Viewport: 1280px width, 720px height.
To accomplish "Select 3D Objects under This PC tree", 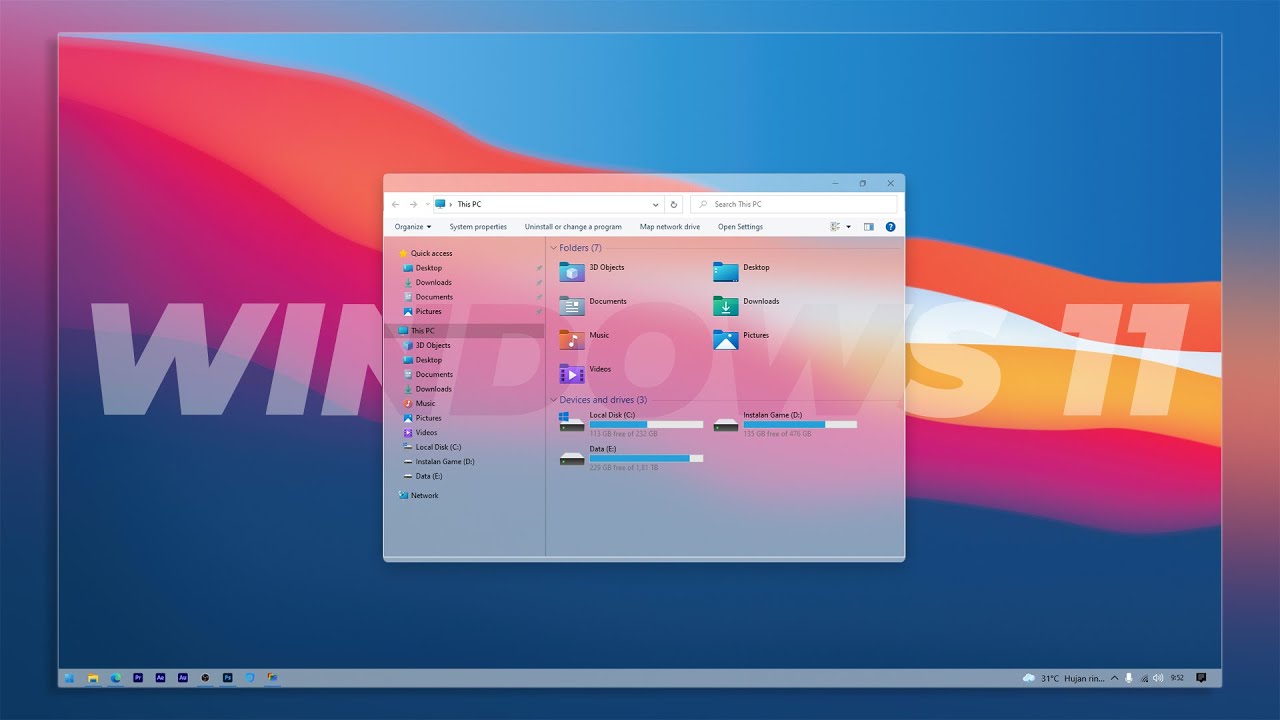I will pos(426,345).
